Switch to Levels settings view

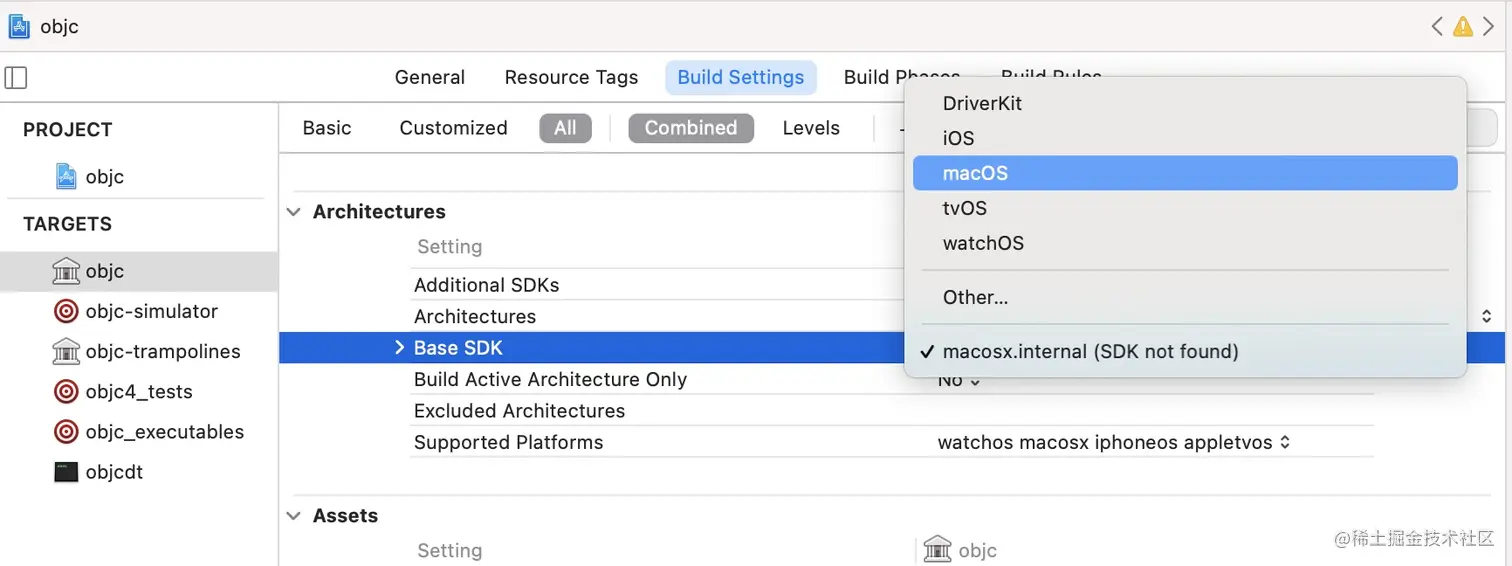[x=811, y=128]
